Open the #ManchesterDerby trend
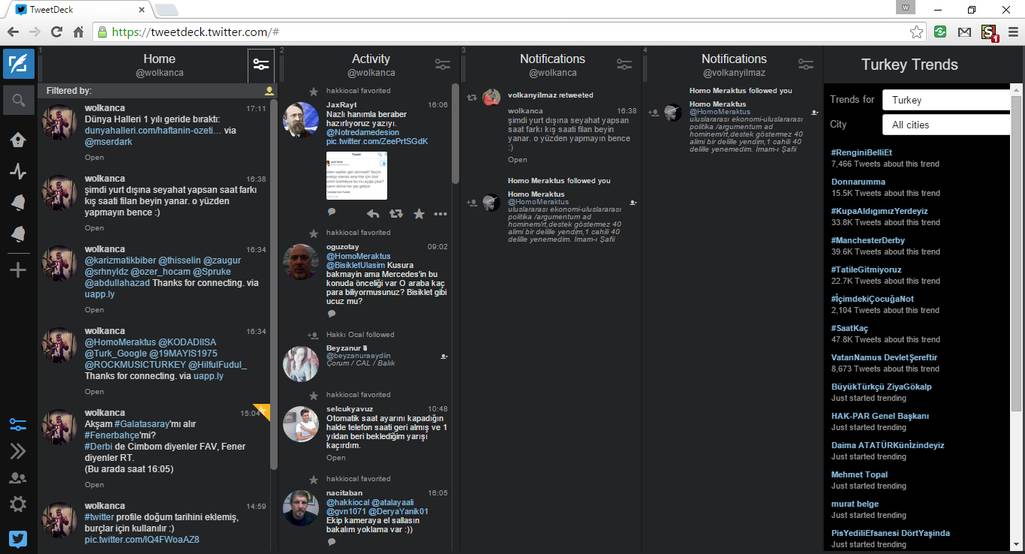 867,240
